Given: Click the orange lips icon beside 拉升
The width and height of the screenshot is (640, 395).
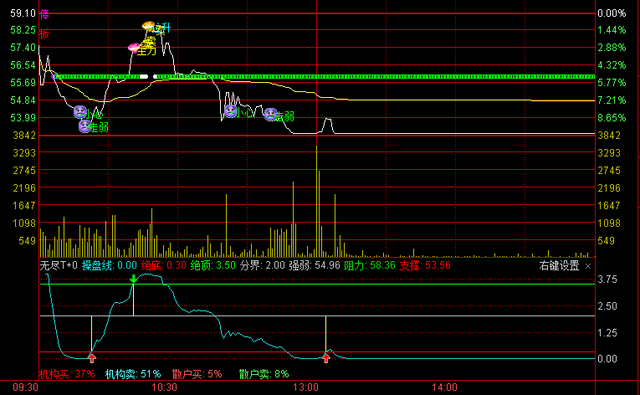Looking at the screenshot, I should pyautogui.click(x=148, y=26).
